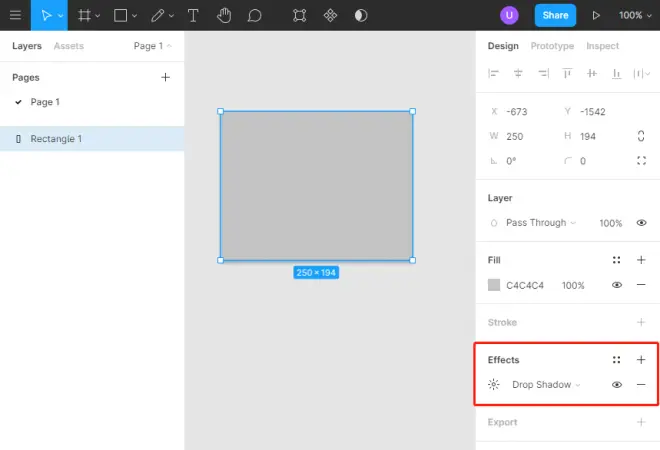
Task: Toggle Fill visibility eye icon
Action: tap(617, 285)
